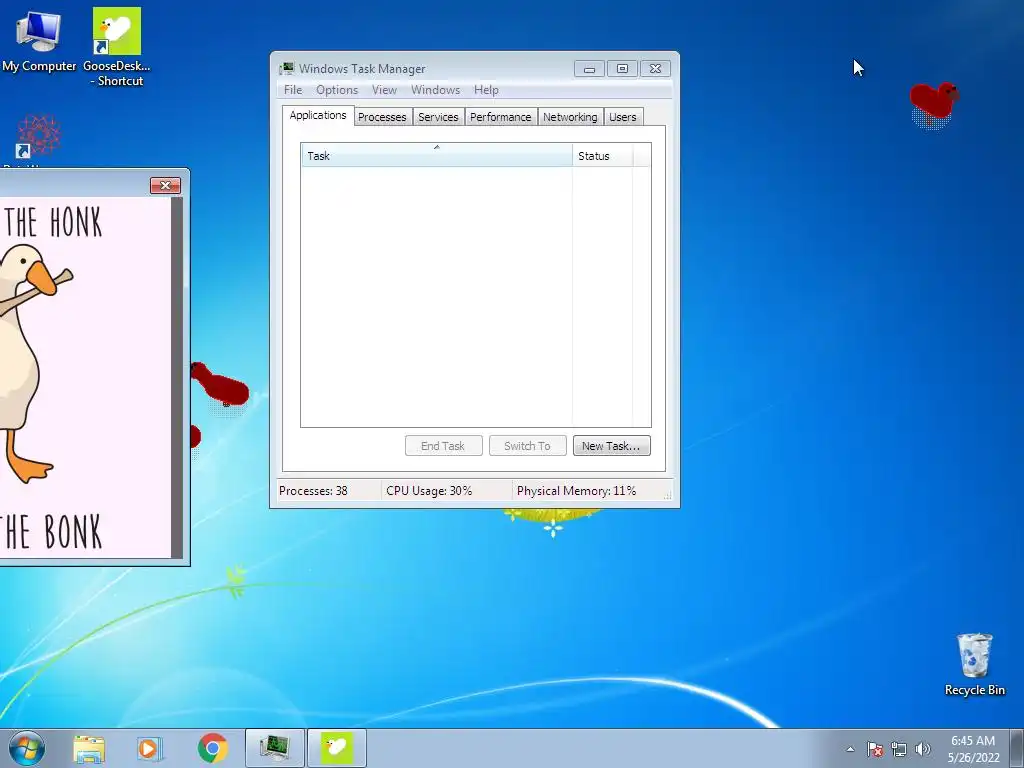
Task: Click the Physical Memory: 11% status text
Action: pyautogui.click(x=577, y=490)
